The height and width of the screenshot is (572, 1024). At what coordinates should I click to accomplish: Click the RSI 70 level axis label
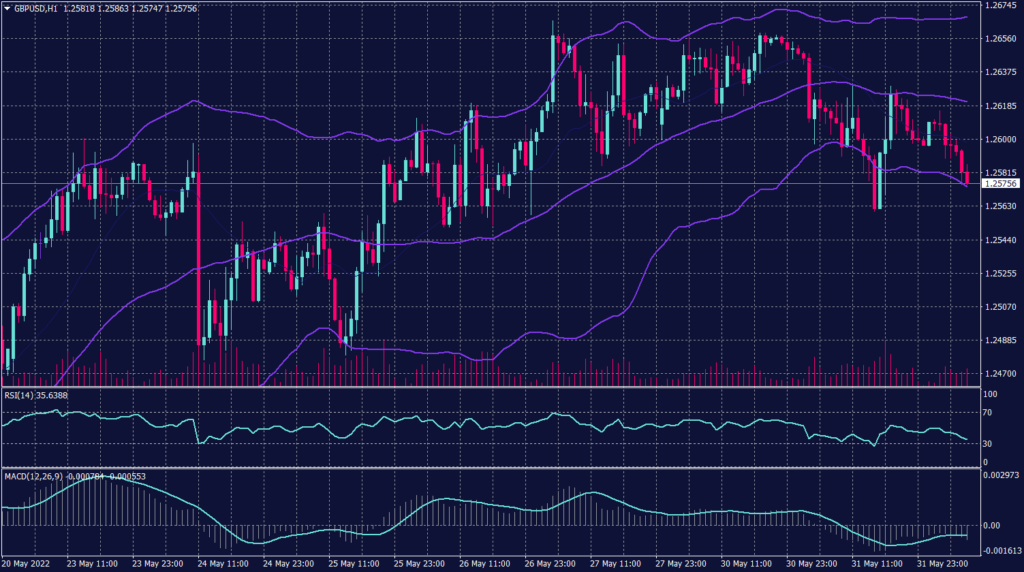[x=985, y=410]
